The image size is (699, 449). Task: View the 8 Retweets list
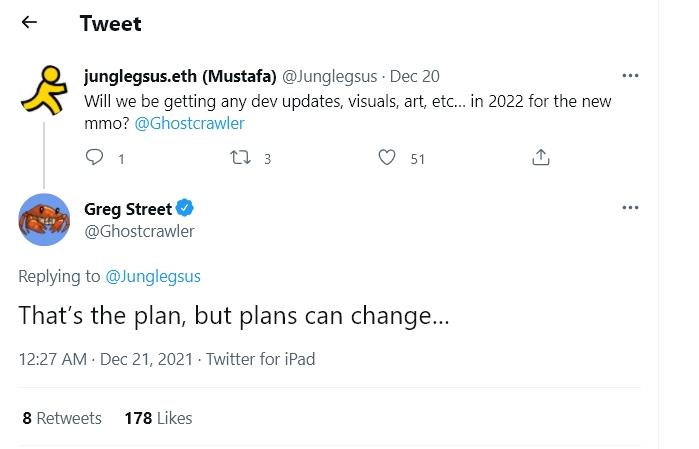click(61, 418)
